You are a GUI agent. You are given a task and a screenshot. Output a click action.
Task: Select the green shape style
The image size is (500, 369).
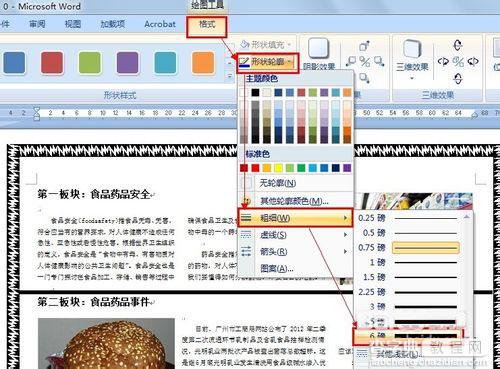point(89,62)
